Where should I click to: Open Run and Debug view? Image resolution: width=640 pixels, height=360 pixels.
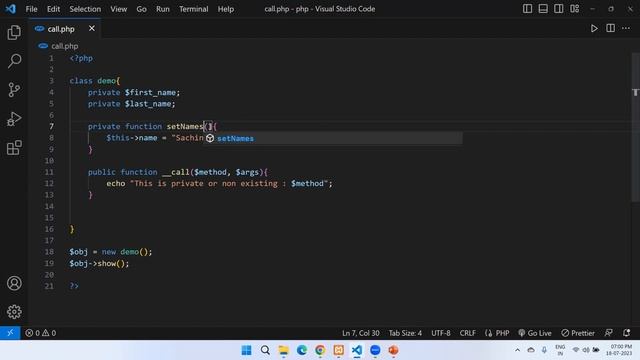pos(14,119)
